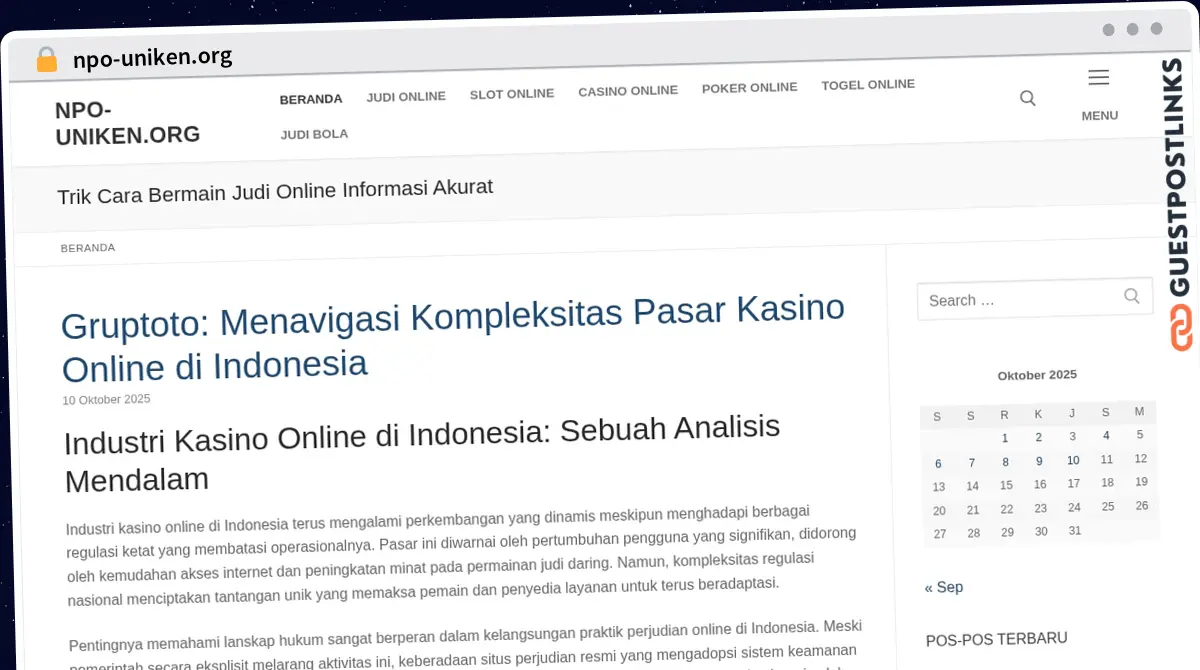Viewport: 1200px width, 670px height.
Task: Open the SLOT ONLINE menu item
Action: [x=512, y=94]
